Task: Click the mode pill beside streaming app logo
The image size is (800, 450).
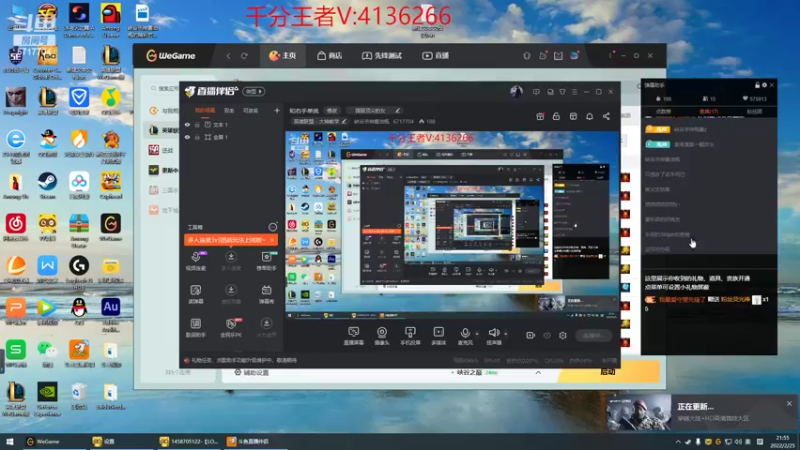Action: point(254,91)
